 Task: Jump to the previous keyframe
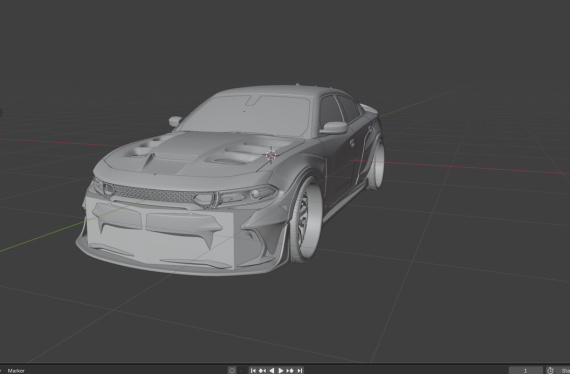point(262,370)
